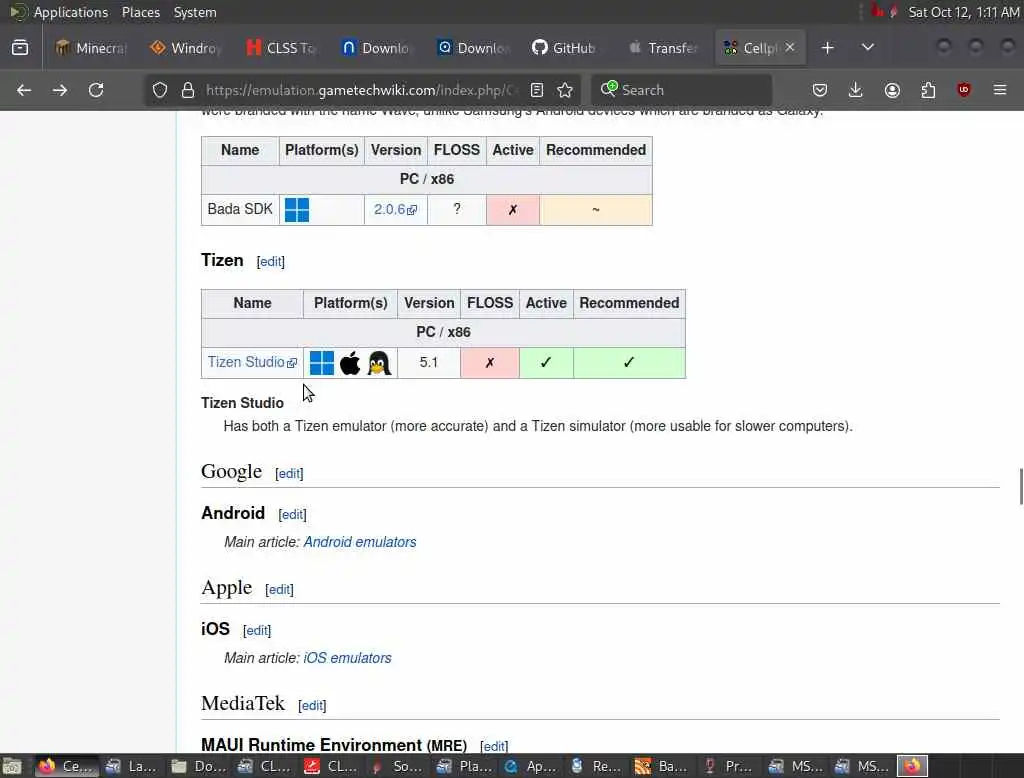The height and width of the screenshot is (778, 1024).
Task: Open the Firefox View icon
Action: 20,48
